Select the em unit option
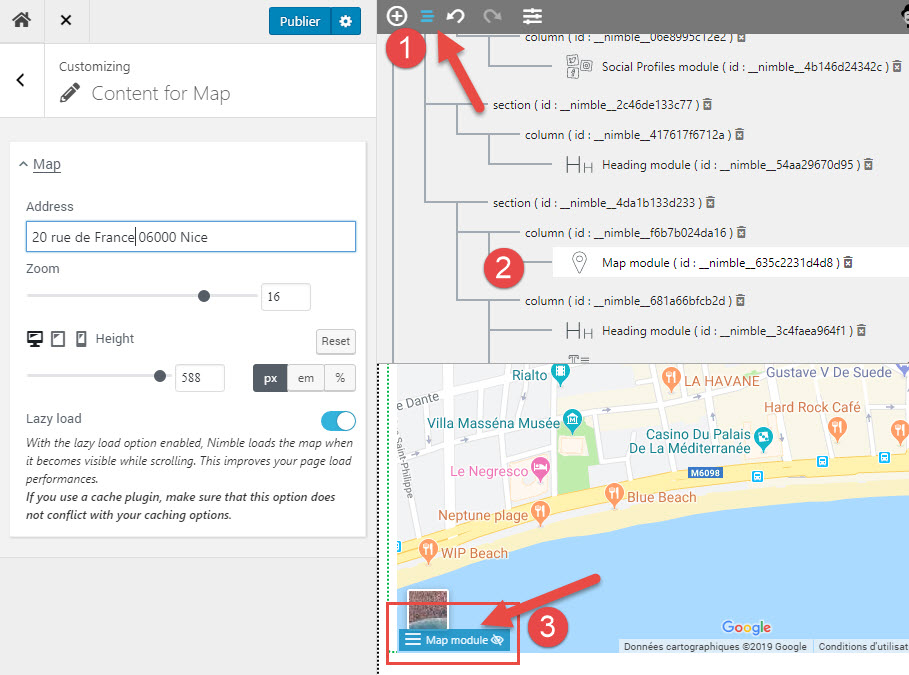Viewport: 909px width, 675px height. tap(307, 378)
